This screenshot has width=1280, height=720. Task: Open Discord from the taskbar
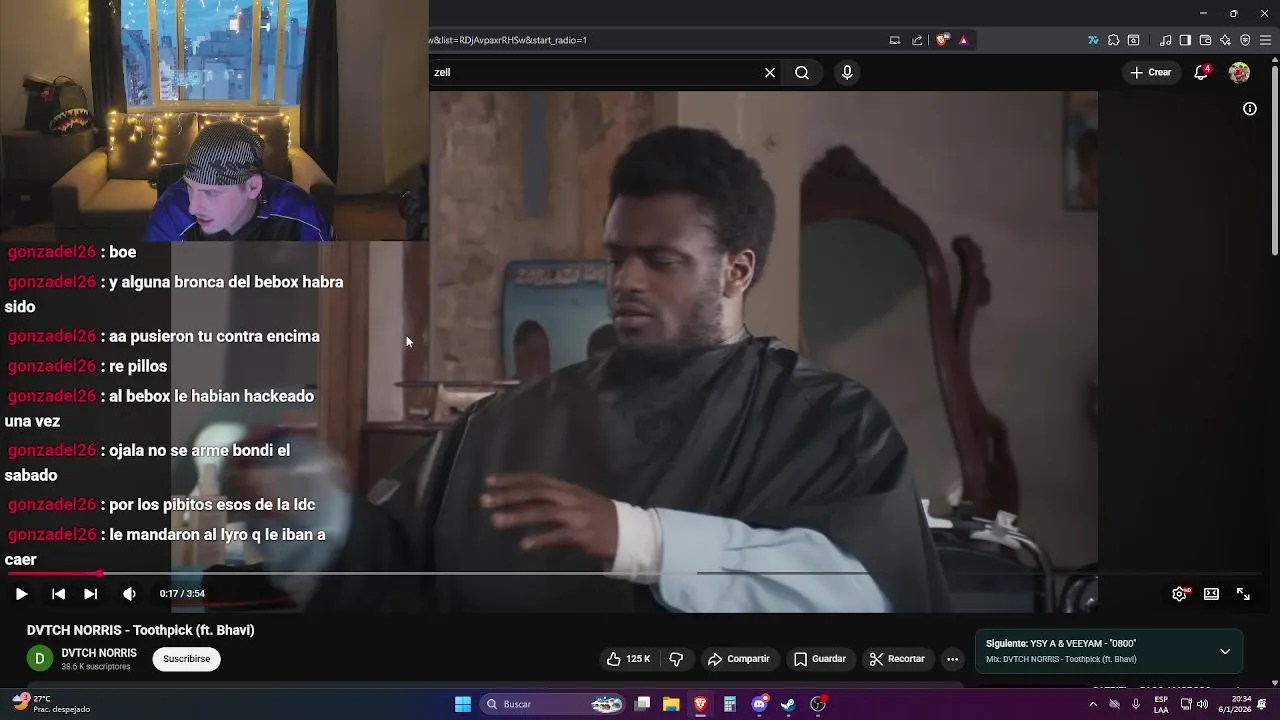point(759,704)
